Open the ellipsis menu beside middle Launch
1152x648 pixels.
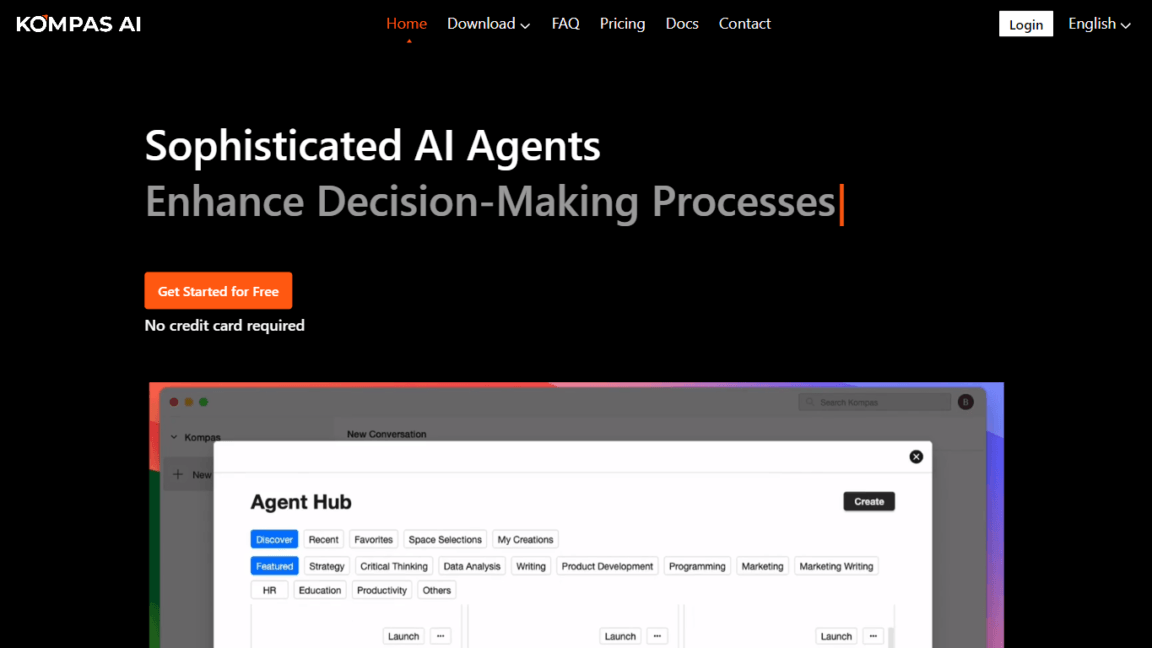[657, 636]
